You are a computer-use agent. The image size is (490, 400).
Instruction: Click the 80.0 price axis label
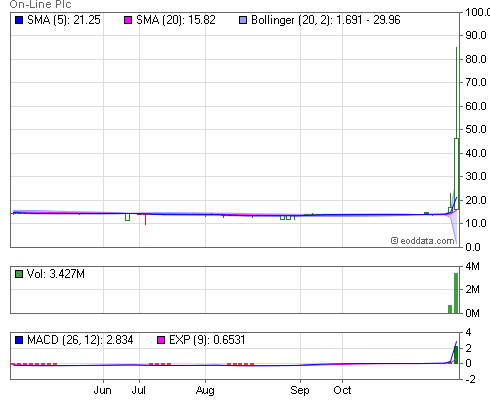pyautogui.click(x=476, y=59)
